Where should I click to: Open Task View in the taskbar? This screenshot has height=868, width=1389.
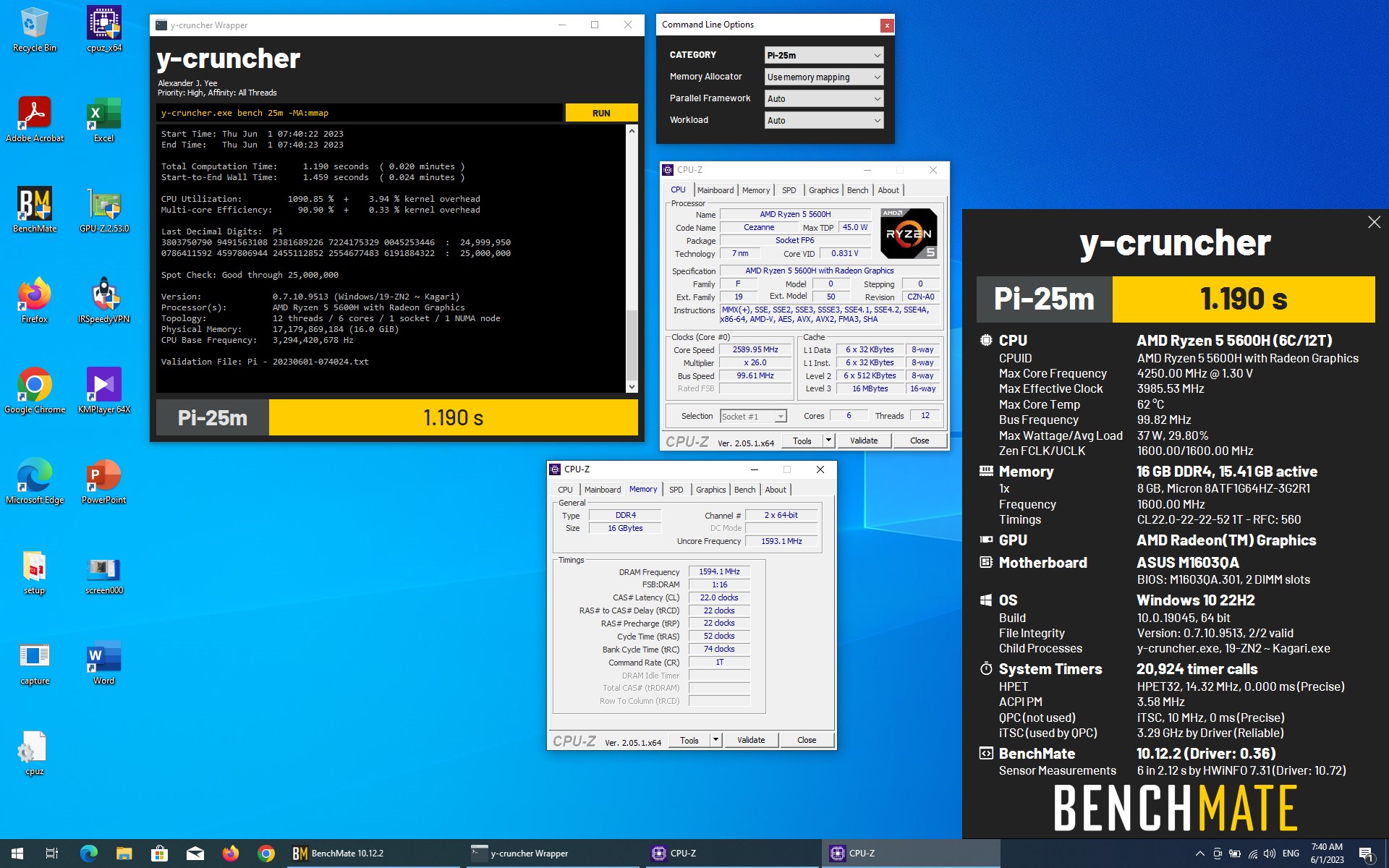(52, 854)
